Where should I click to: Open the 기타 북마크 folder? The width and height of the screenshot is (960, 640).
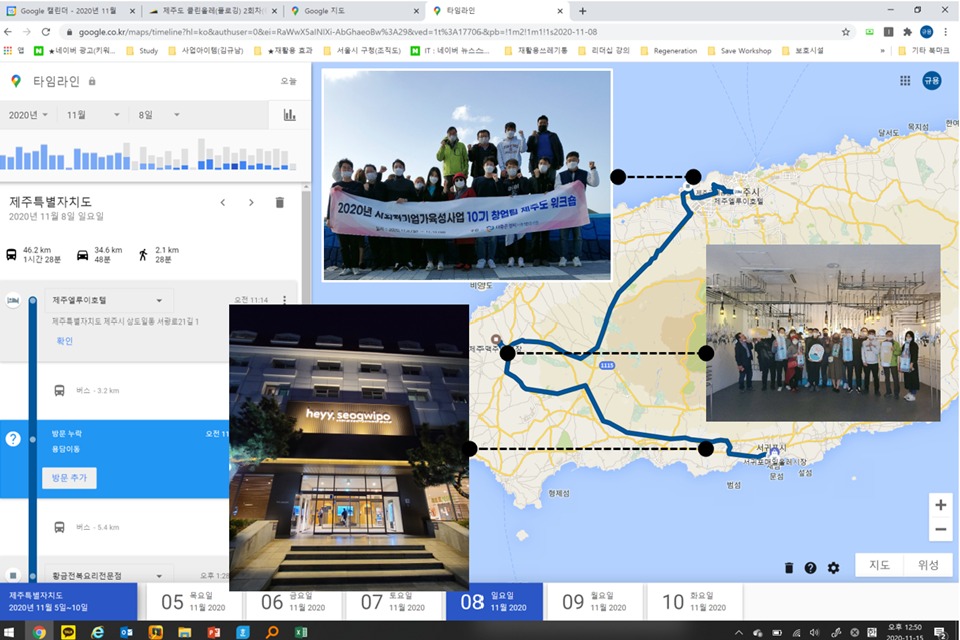tap(924, 51)
